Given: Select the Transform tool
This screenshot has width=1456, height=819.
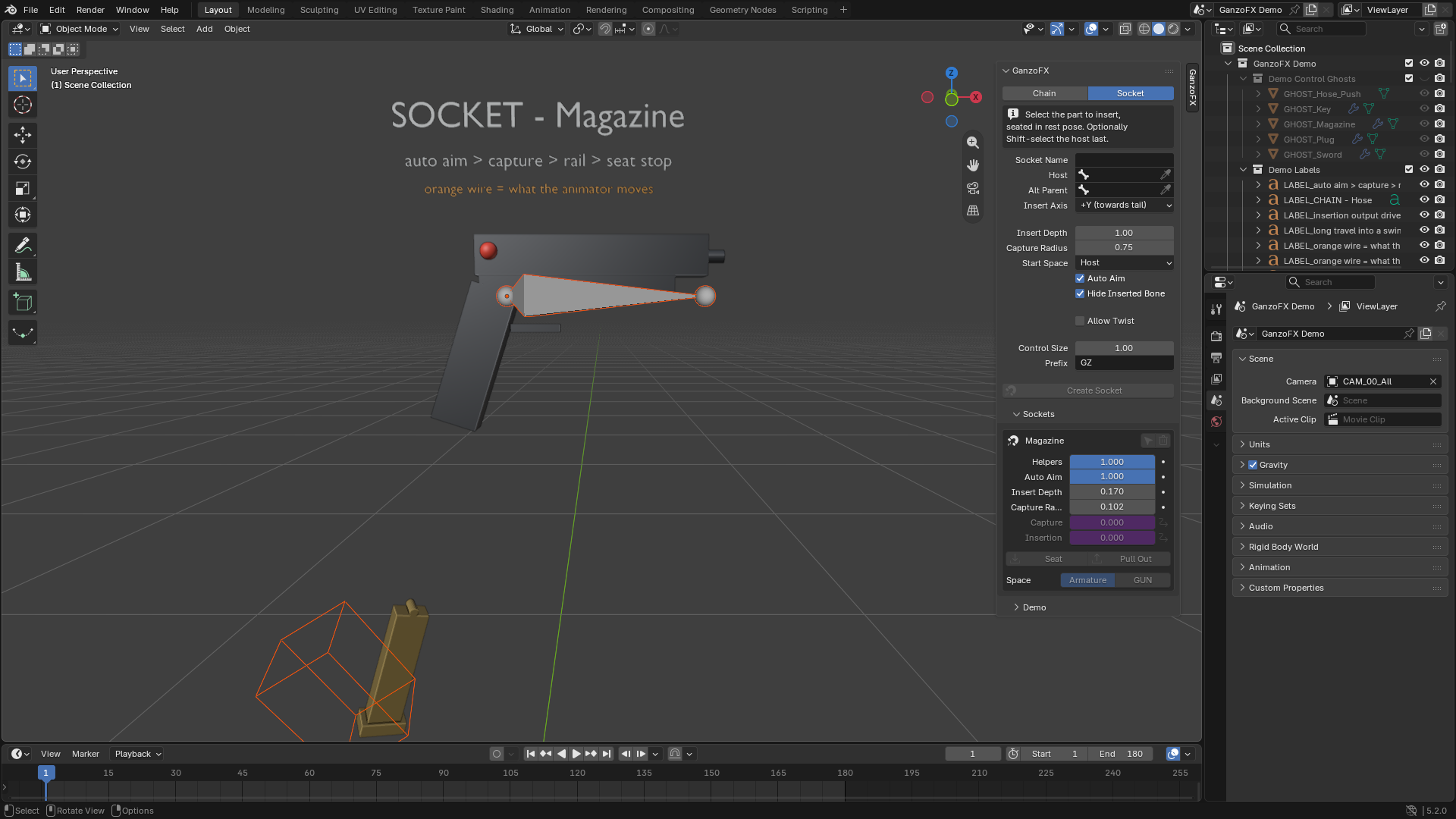Looking at the screenshot, I should point(23,215).
